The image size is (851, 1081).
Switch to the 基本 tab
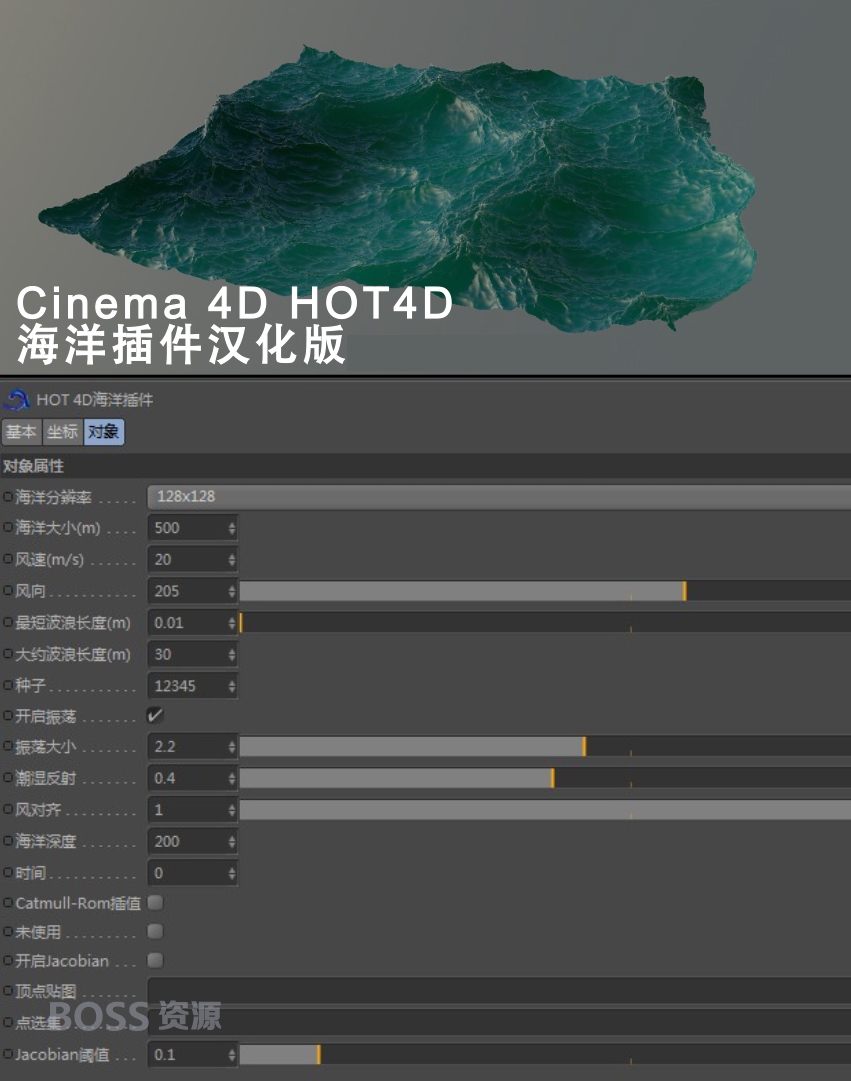click(x=21, y=432)
